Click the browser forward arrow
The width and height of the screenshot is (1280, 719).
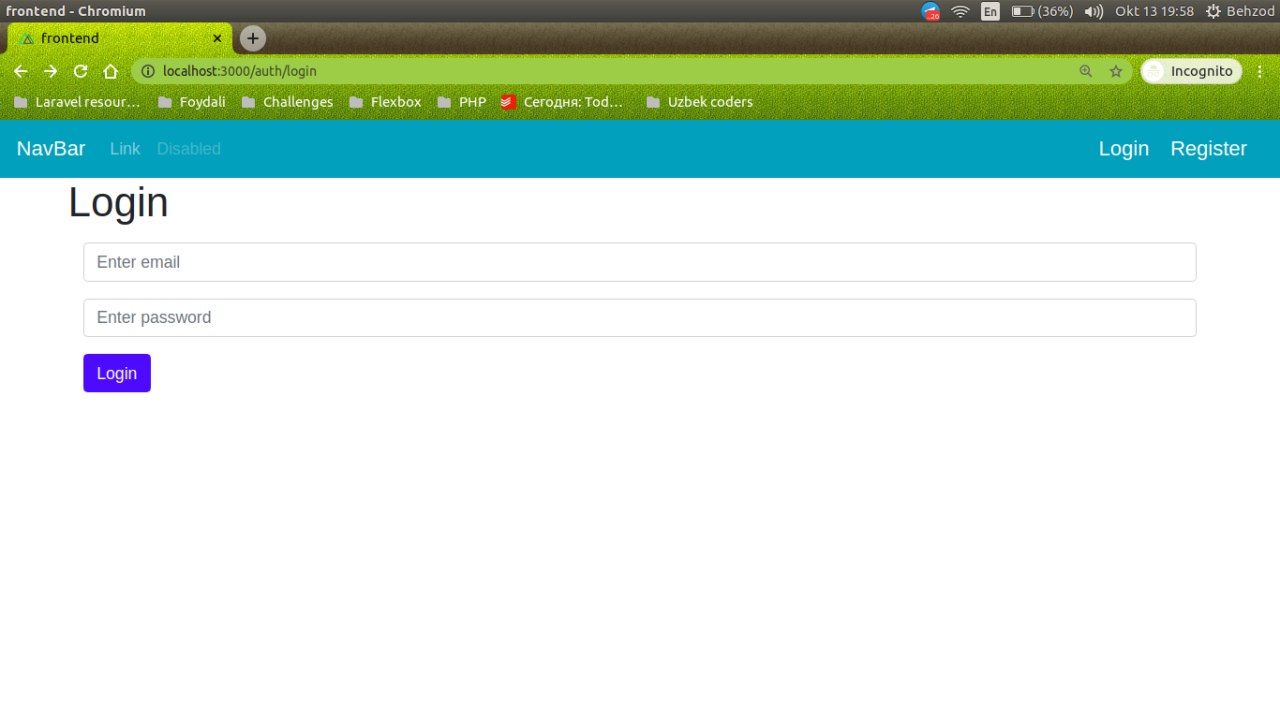click(x=51, y=71)
